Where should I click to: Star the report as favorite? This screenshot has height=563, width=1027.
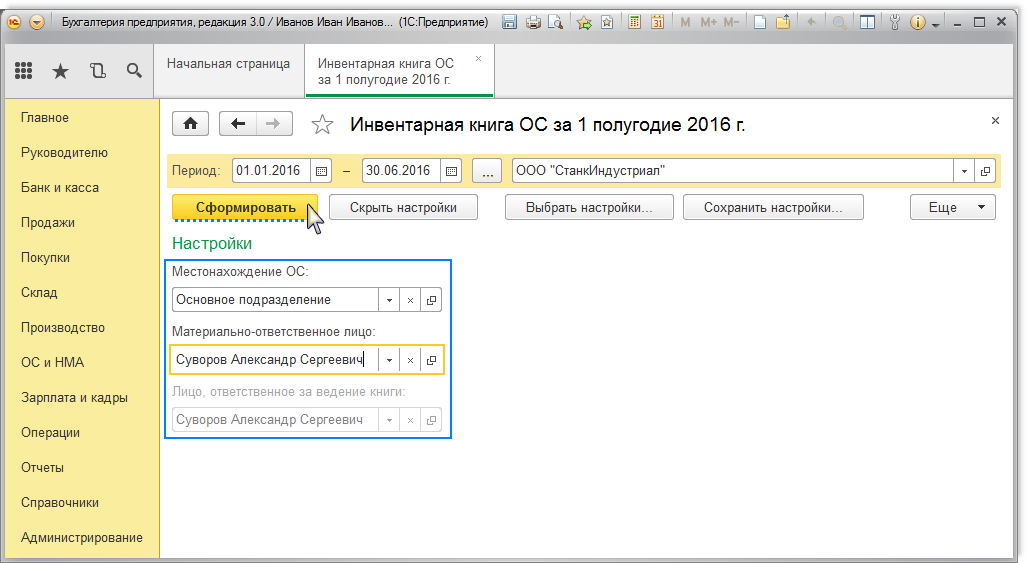coord(322,124)
